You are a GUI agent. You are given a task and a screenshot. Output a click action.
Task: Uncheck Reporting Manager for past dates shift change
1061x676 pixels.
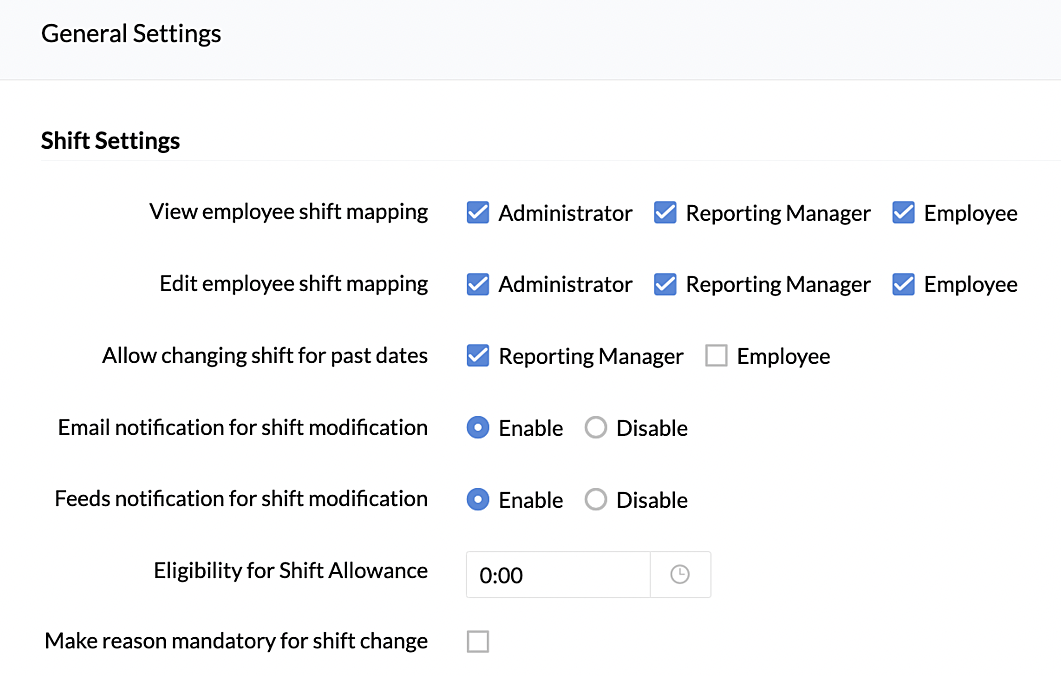pyautogui.click(x=478, y=356)
